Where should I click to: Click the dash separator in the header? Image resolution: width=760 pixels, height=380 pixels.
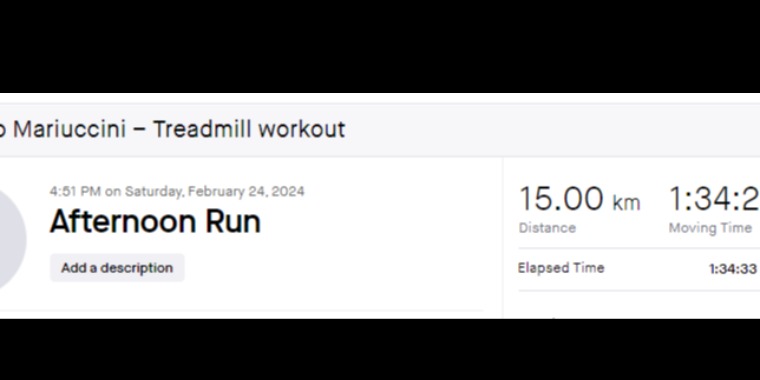click(x=140, y=130)
